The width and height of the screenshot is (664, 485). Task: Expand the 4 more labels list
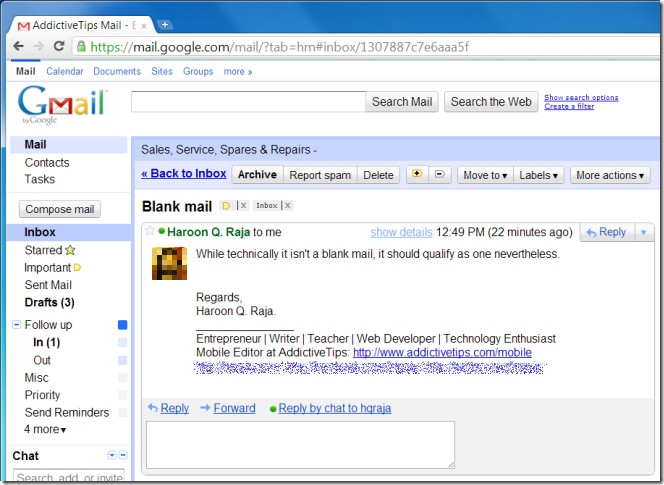coord(45,430)
